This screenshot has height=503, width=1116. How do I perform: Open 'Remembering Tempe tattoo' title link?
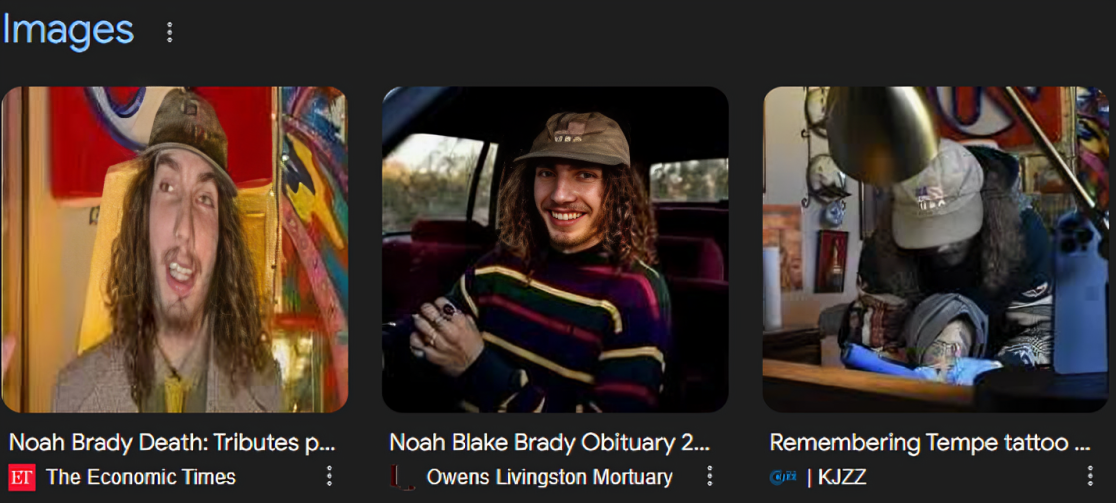coord(930,443)
